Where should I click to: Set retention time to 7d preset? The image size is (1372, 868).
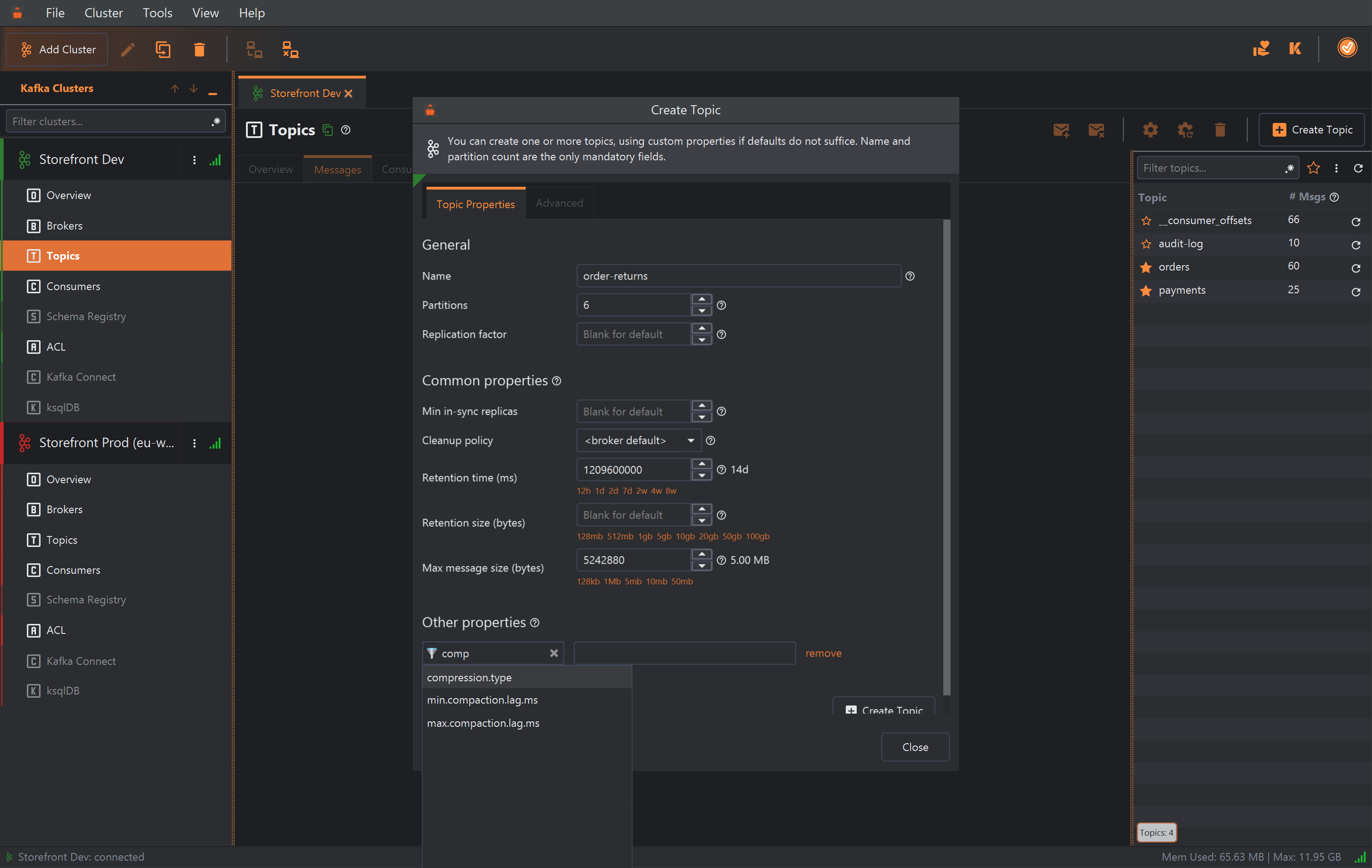627,491
